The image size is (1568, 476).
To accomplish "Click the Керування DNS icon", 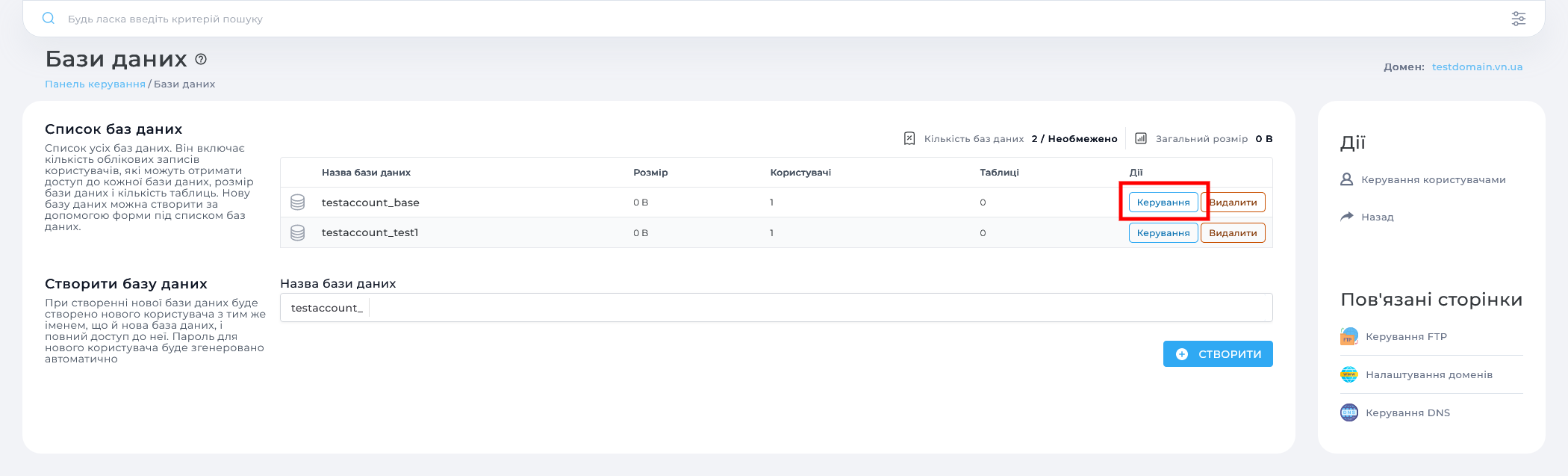I will 1348,412.
